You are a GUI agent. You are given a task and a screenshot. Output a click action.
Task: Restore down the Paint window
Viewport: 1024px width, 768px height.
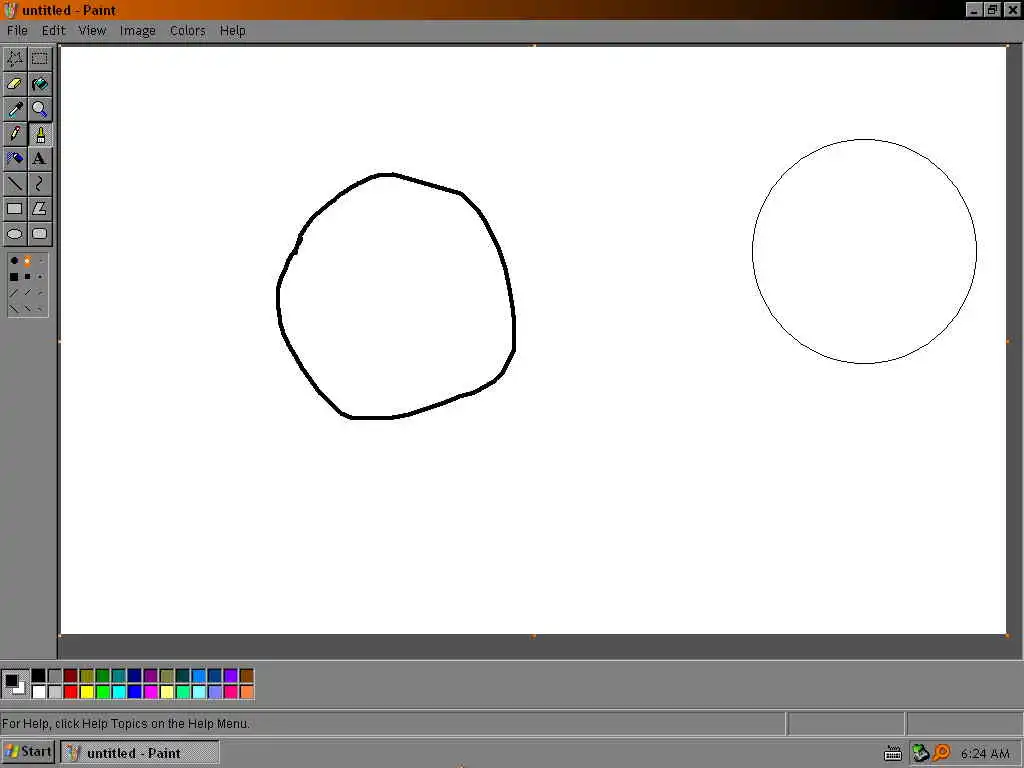pyautogui.click(x=993, y=10)
